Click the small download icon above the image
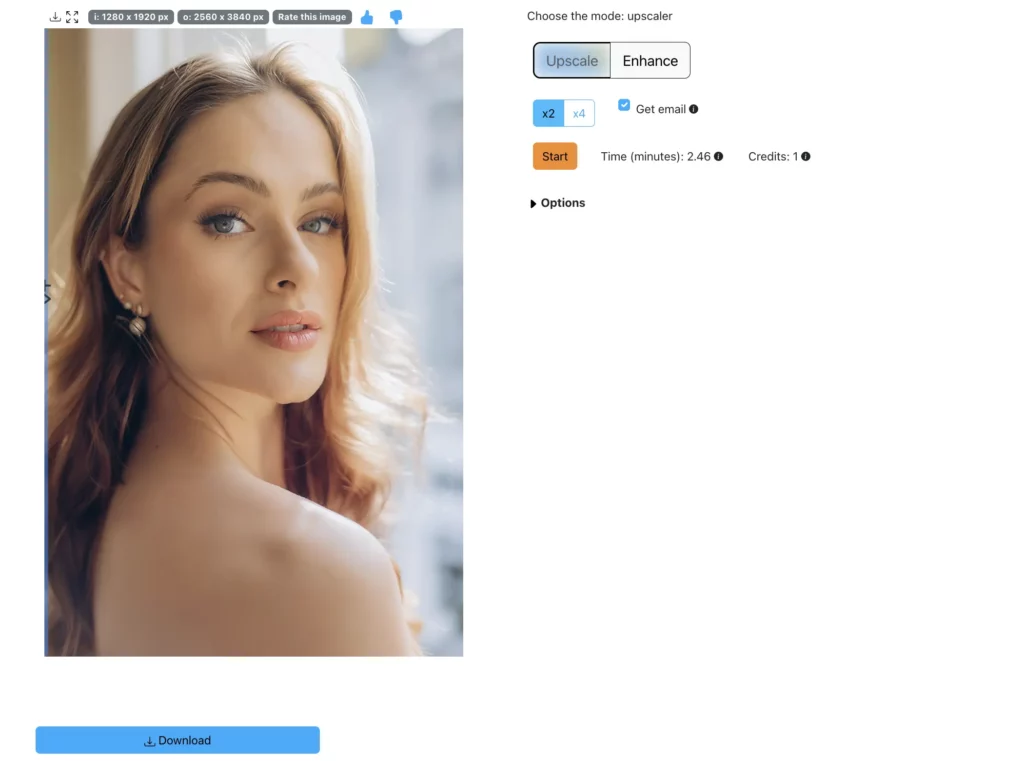This screenshot has width=1024, height=761. tap(55, 17)
